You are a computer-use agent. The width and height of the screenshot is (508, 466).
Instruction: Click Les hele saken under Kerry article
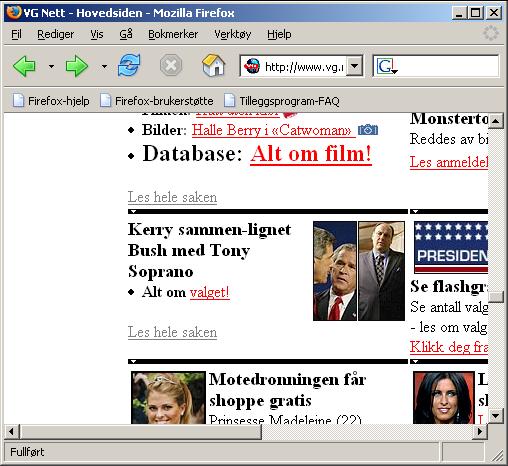click(172, 332)
